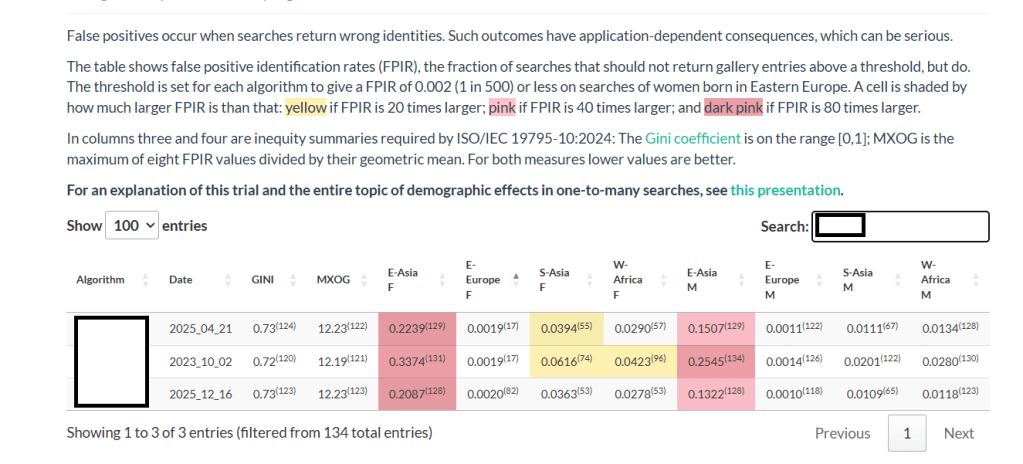The width and height of the screenshot is (1023, 464).
Task: Click the Search input field
Action: point(900,226)
